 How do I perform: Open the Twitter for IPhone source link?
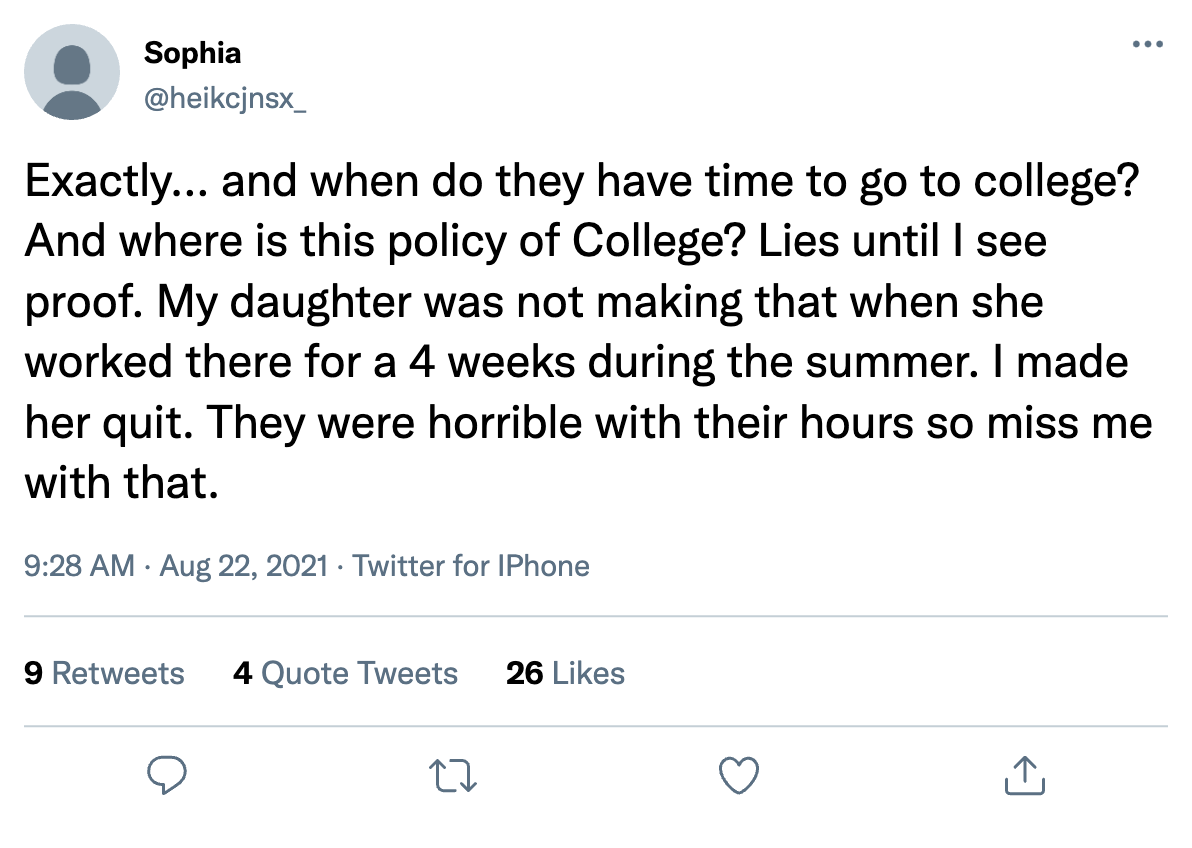tap(471, 566)
